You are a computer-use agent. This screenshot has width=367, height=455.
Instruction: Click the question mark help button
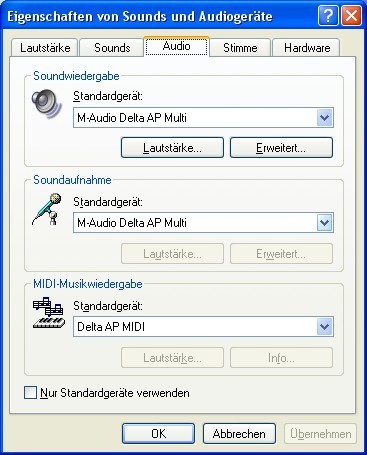coord(328,16)
